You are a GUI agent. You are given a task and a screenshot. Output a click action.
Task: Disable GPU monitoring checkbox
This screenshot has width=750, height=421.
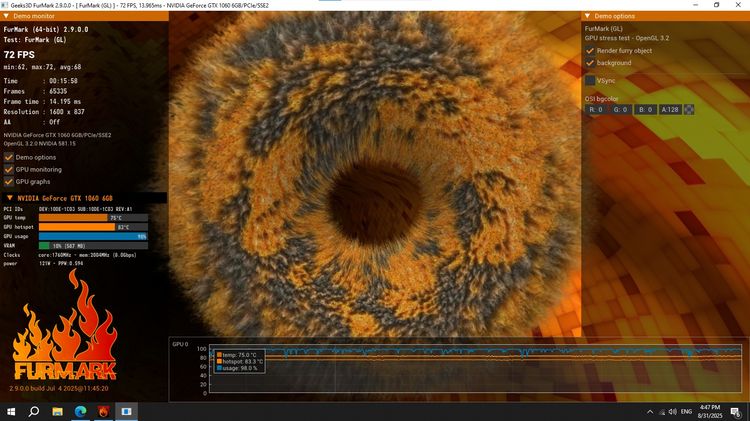point(9,169)
